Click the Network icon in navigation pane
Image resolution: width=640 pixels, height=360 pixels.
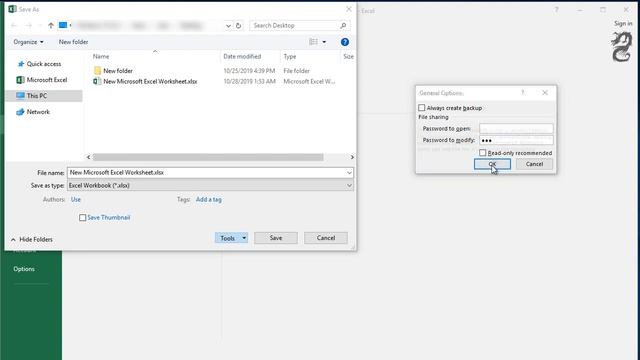(20, 112)
